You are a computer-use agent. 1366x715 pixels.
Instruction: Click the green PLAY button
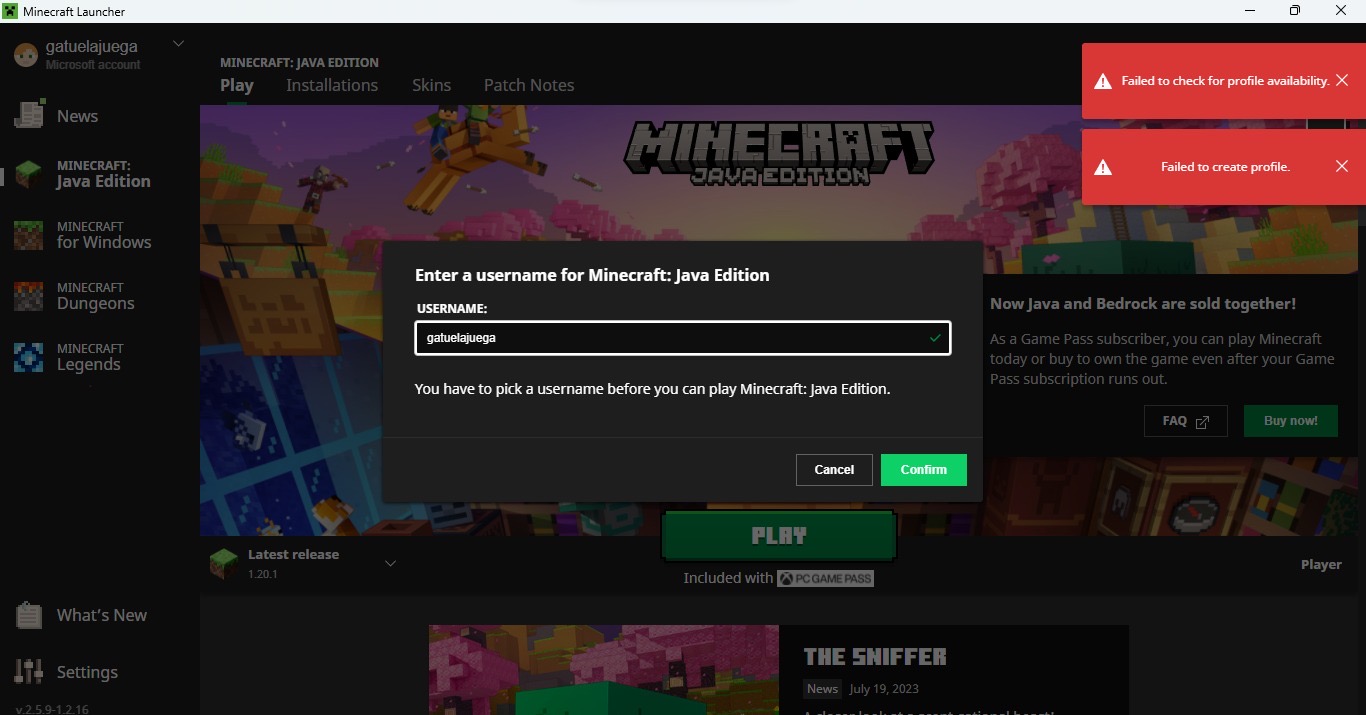pos(779,536)
